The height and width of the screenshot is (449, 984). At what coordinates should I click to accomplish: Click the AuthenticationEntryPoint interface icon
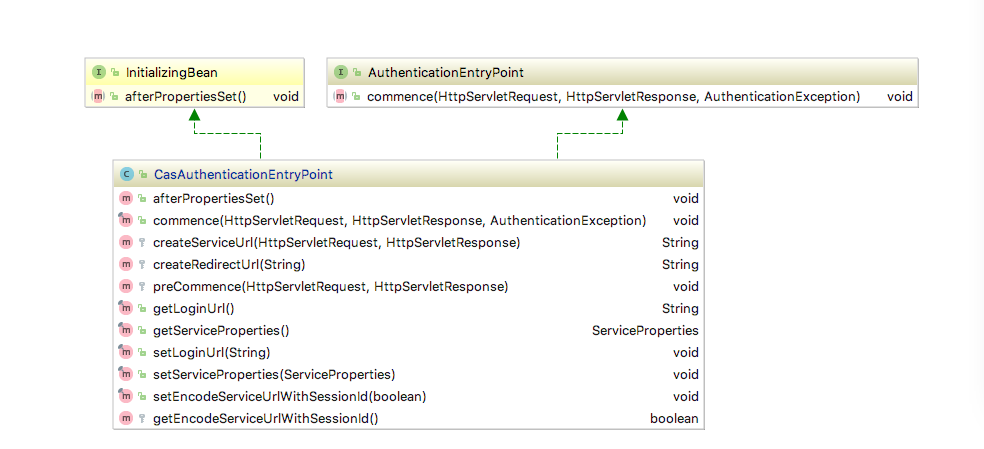(341, 73)
